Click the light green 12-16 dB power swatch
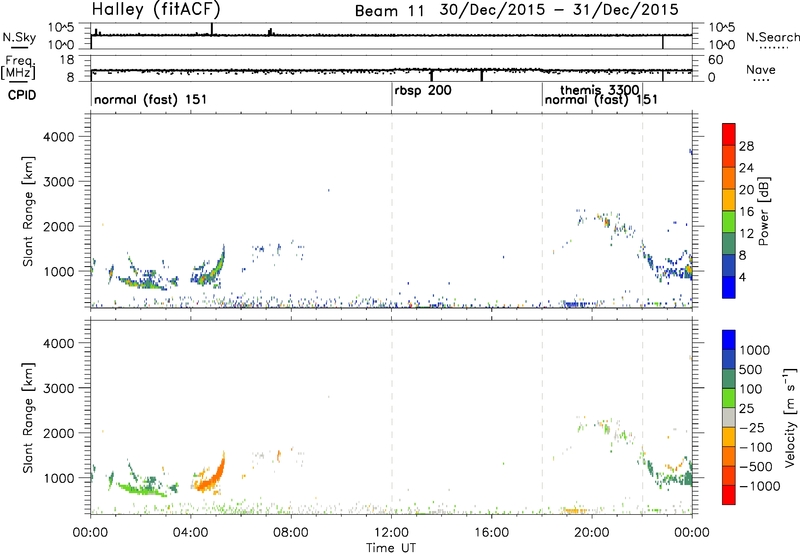 [x=729, y=222]
